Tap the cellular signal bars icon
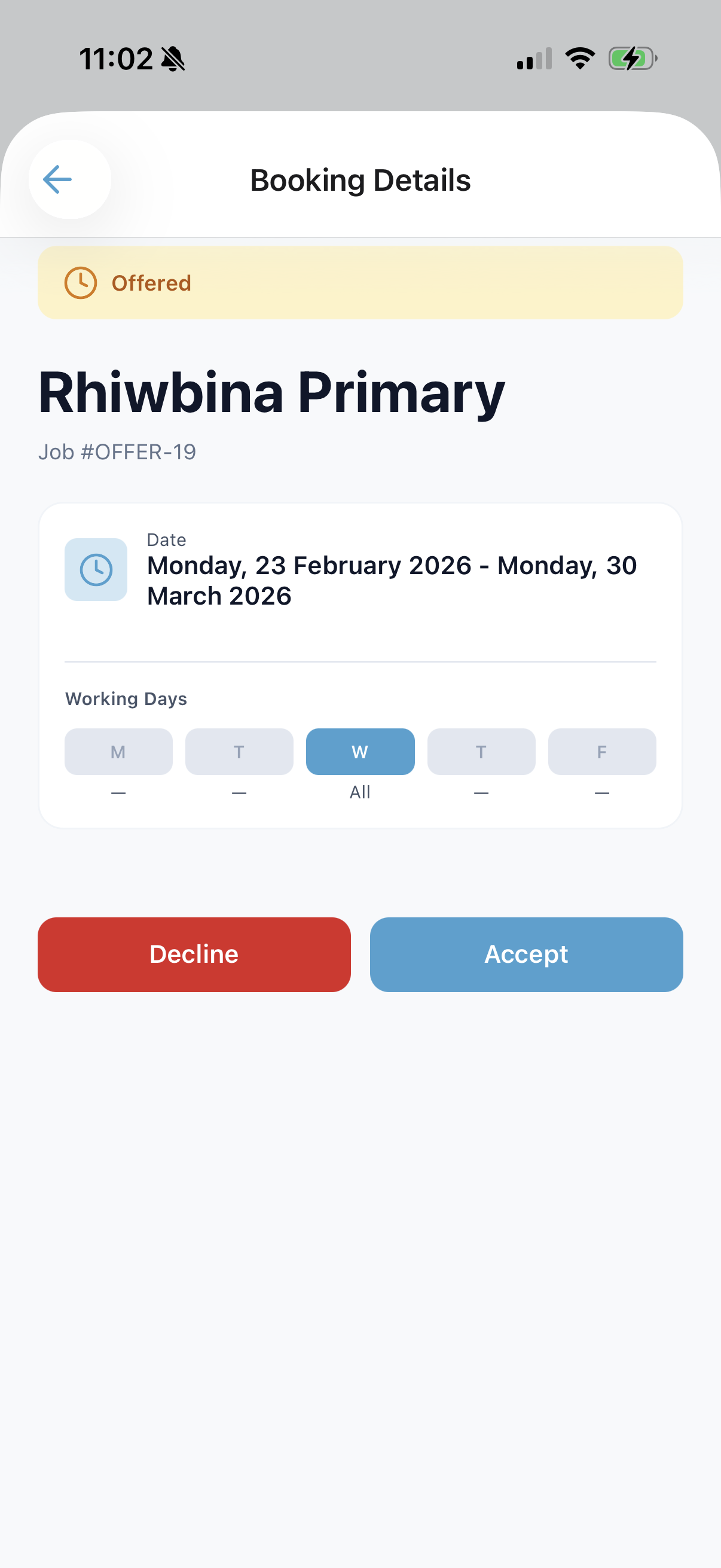721x1568 pixels. click(x=534, y=59)
